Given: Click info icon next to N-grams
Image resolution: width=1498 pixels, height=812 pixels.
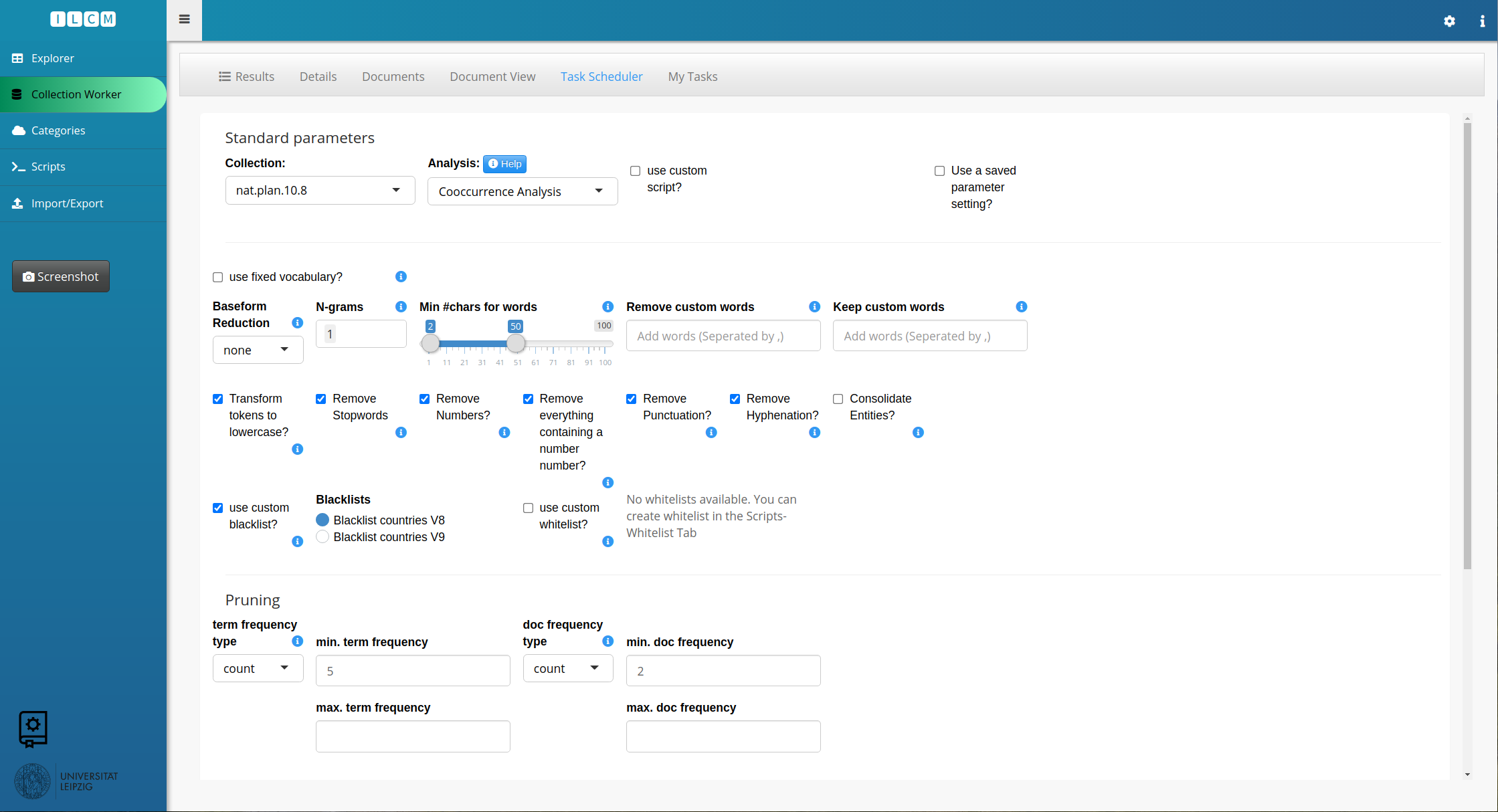Looking at the screenshot, I should pyautogui.click(x=401, y=306).
